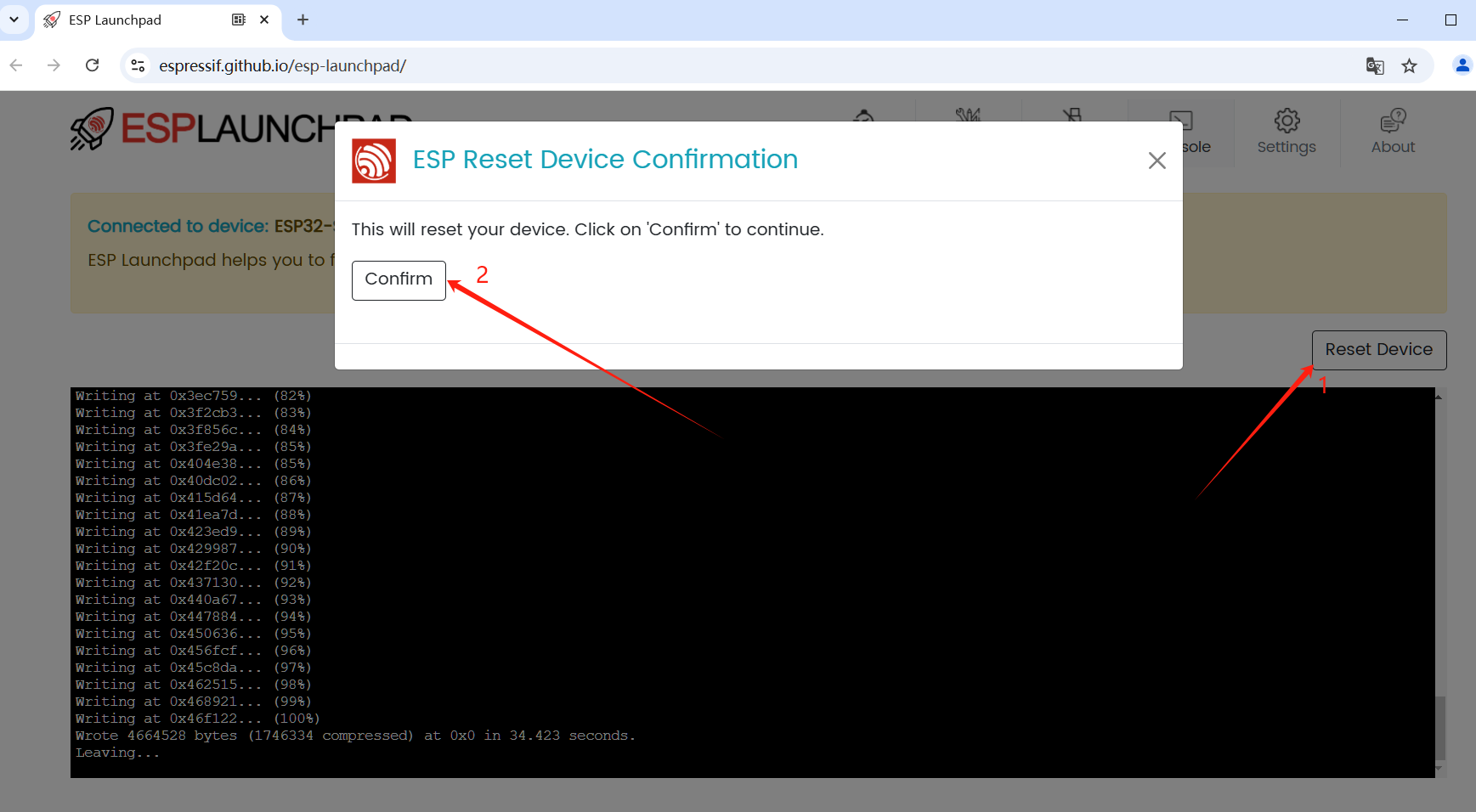Click the Google Translate icon in address bar

tap(1375, 65)
